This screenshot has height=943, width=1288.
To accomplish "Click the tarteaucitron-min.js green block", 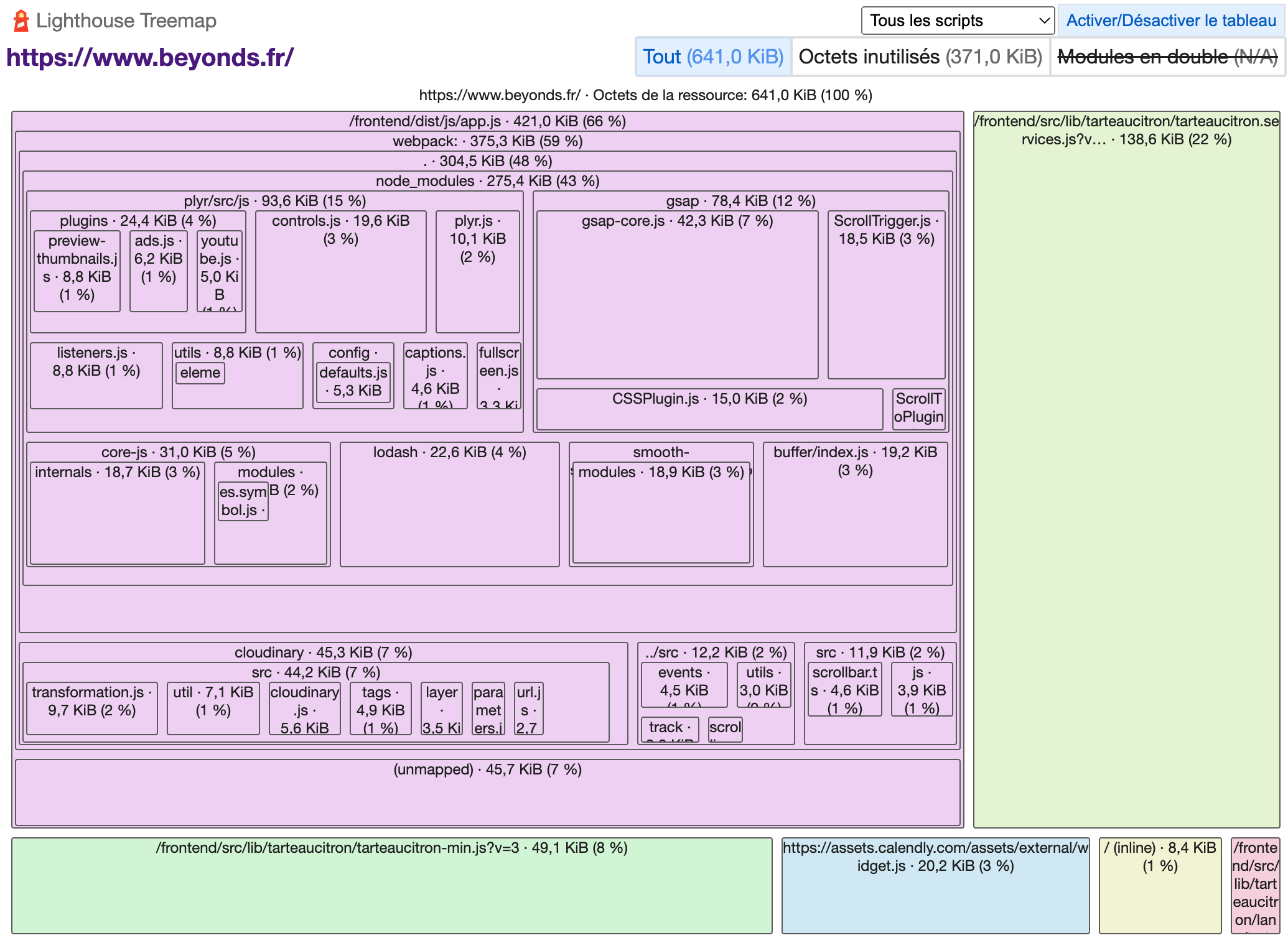I will 391,883.
